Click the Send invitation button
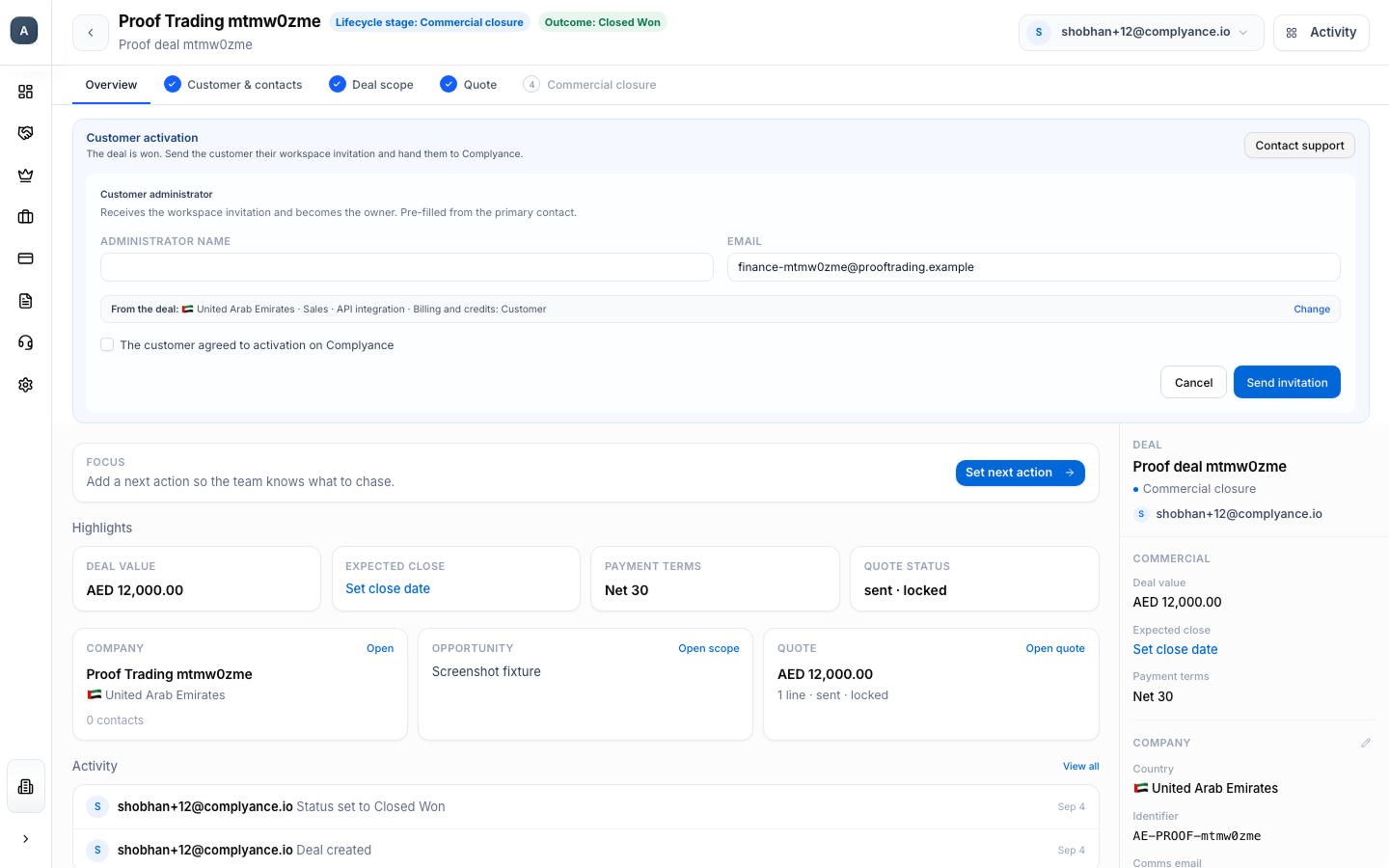Viewport: 1389px width, 868px height. pyautogui.click(x=1287, y=382)
